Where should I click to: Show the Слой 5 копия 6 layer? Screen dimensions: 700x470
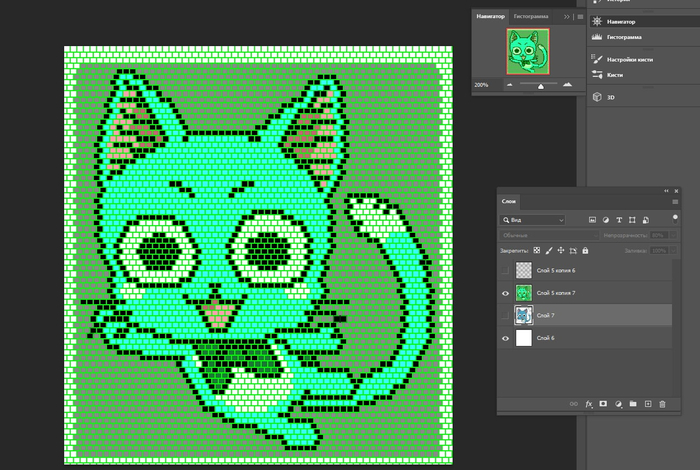coord(505,270)
